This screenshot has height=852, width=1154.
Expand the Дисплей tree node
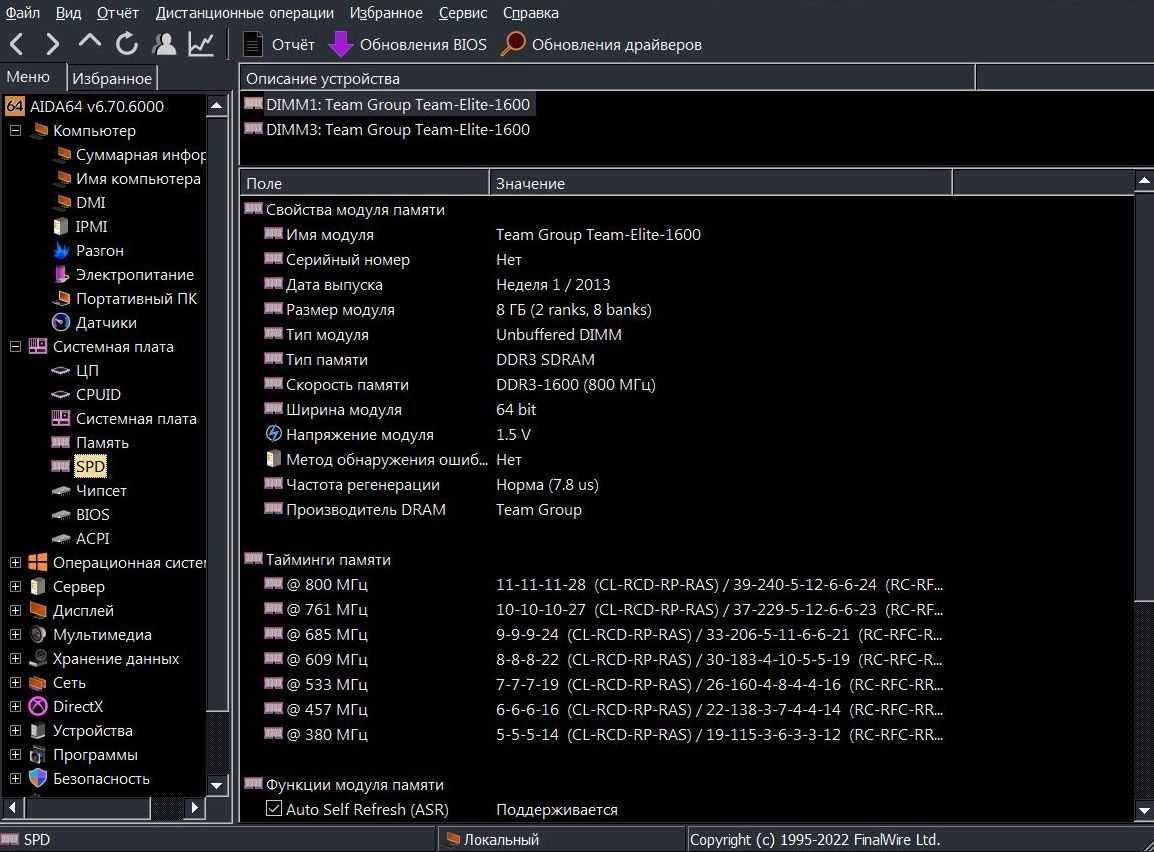click(15, 610)
